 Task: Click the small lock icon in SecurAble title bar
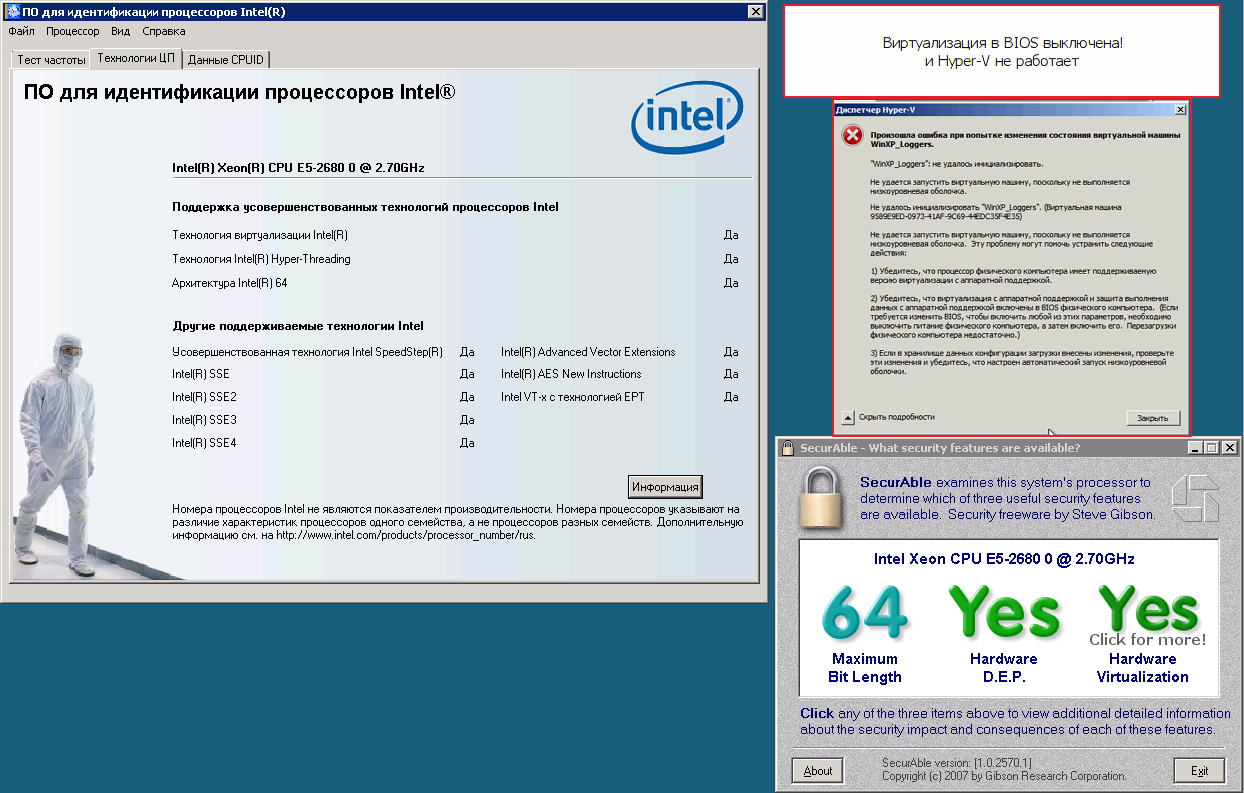click(788, 448)
